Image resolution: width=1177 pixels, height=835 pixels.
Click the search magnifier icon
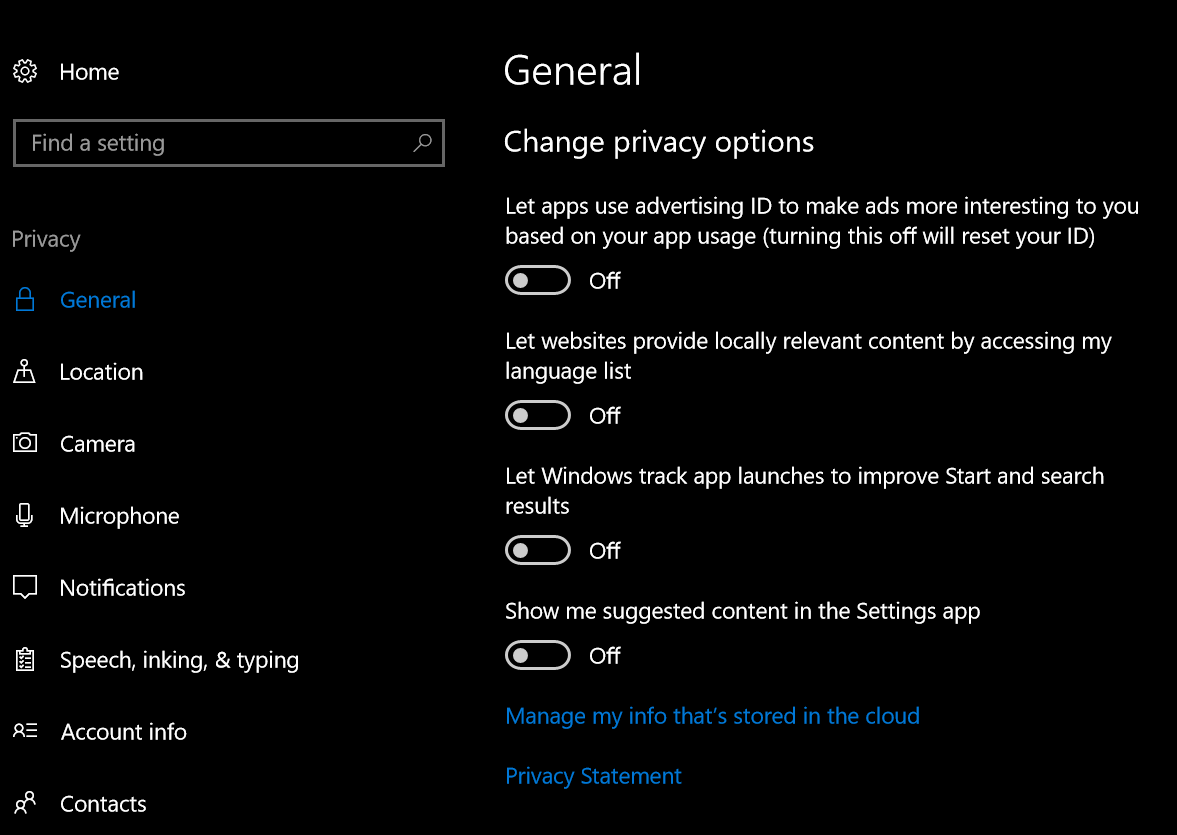coord(422,143)
